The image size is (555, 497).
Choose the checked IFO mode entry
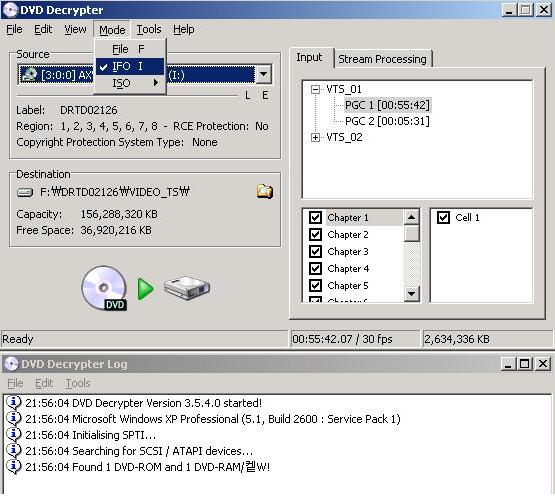point(130,66)
